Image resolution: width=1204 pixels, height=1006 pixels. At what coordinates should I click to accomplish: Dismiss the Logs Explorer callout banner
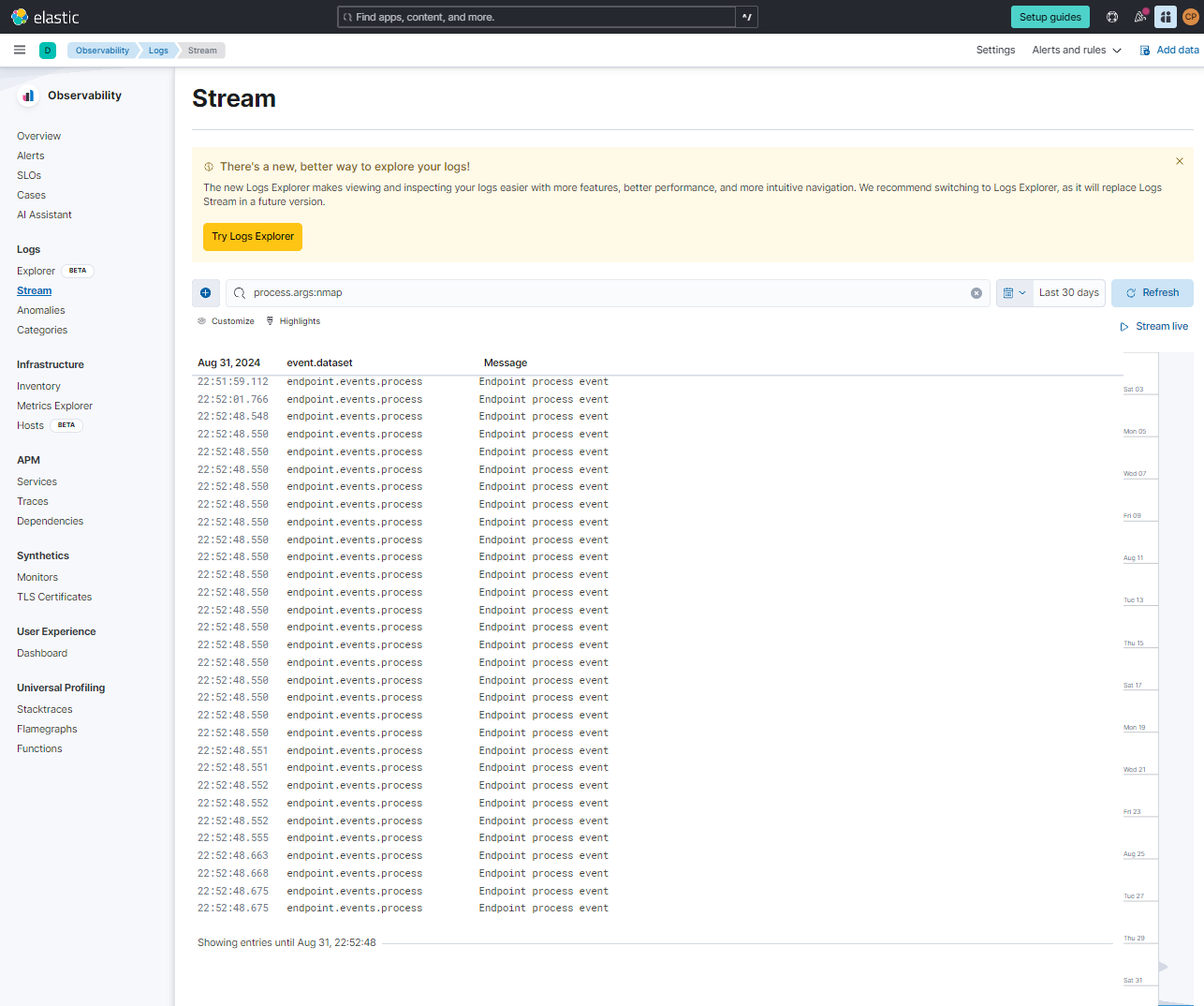[1180, 161]
